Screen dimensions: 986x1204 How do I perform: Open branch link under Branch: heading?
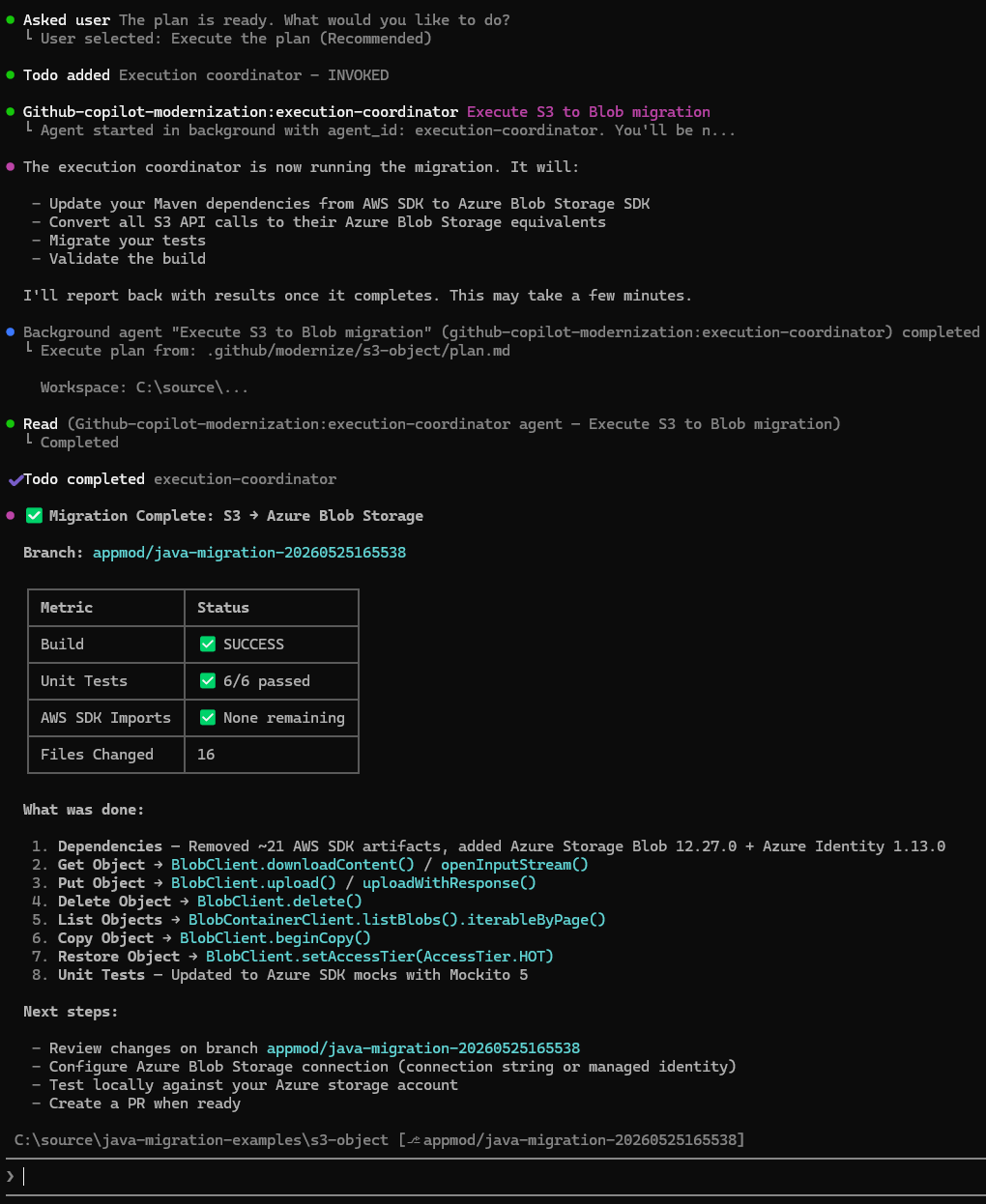coord(249,553)
